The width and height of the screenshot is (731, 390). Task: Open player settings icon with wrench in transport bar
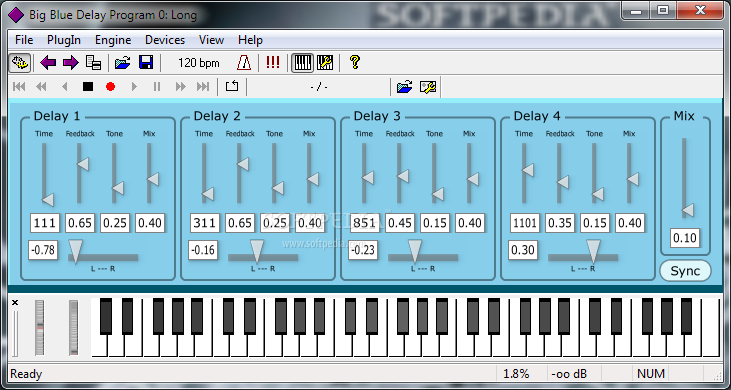pyautogui.click(x=428, y=87)
